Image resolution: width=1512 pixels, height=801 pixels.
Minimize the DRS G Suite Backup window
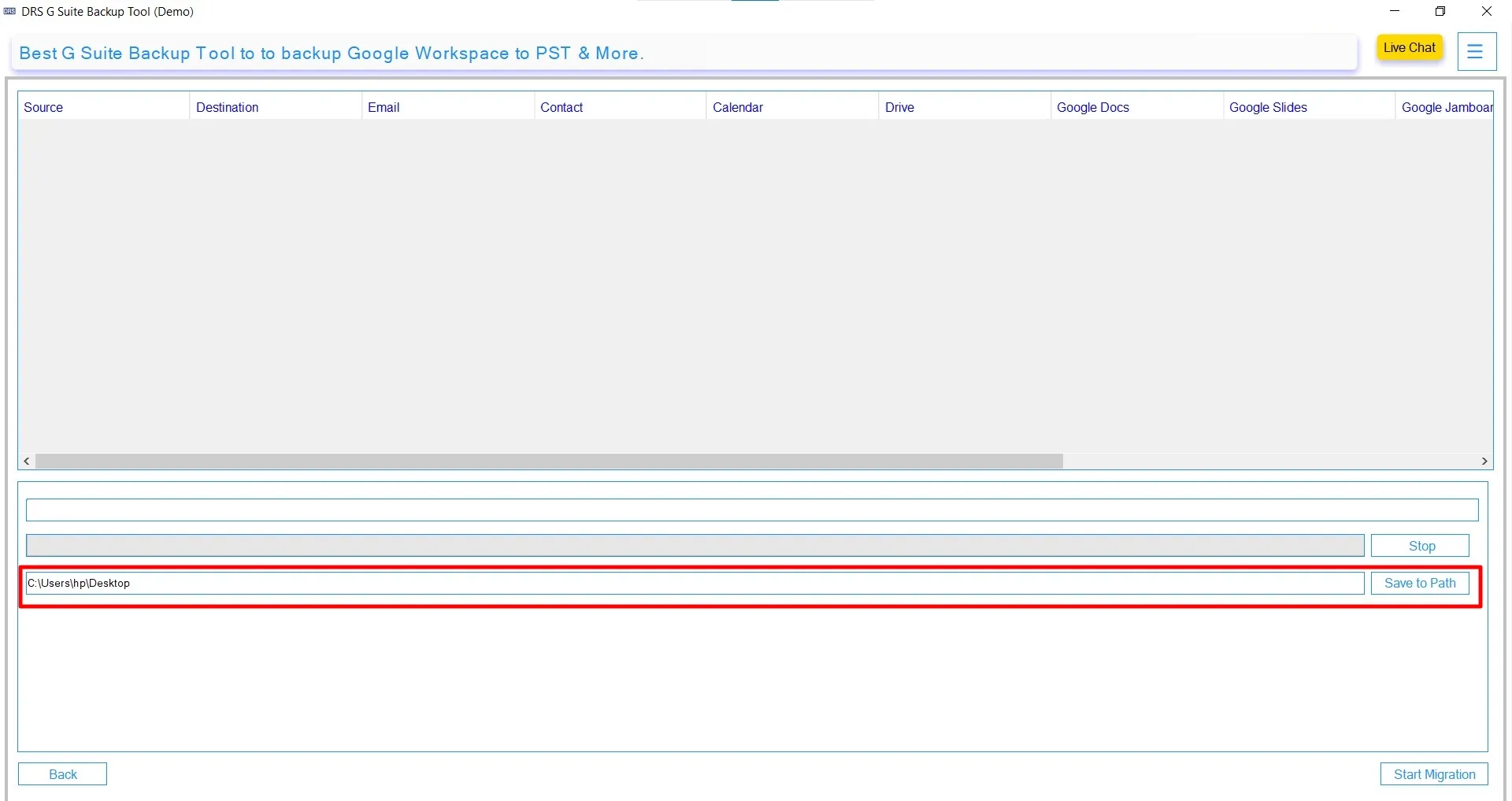point(1395,11)
